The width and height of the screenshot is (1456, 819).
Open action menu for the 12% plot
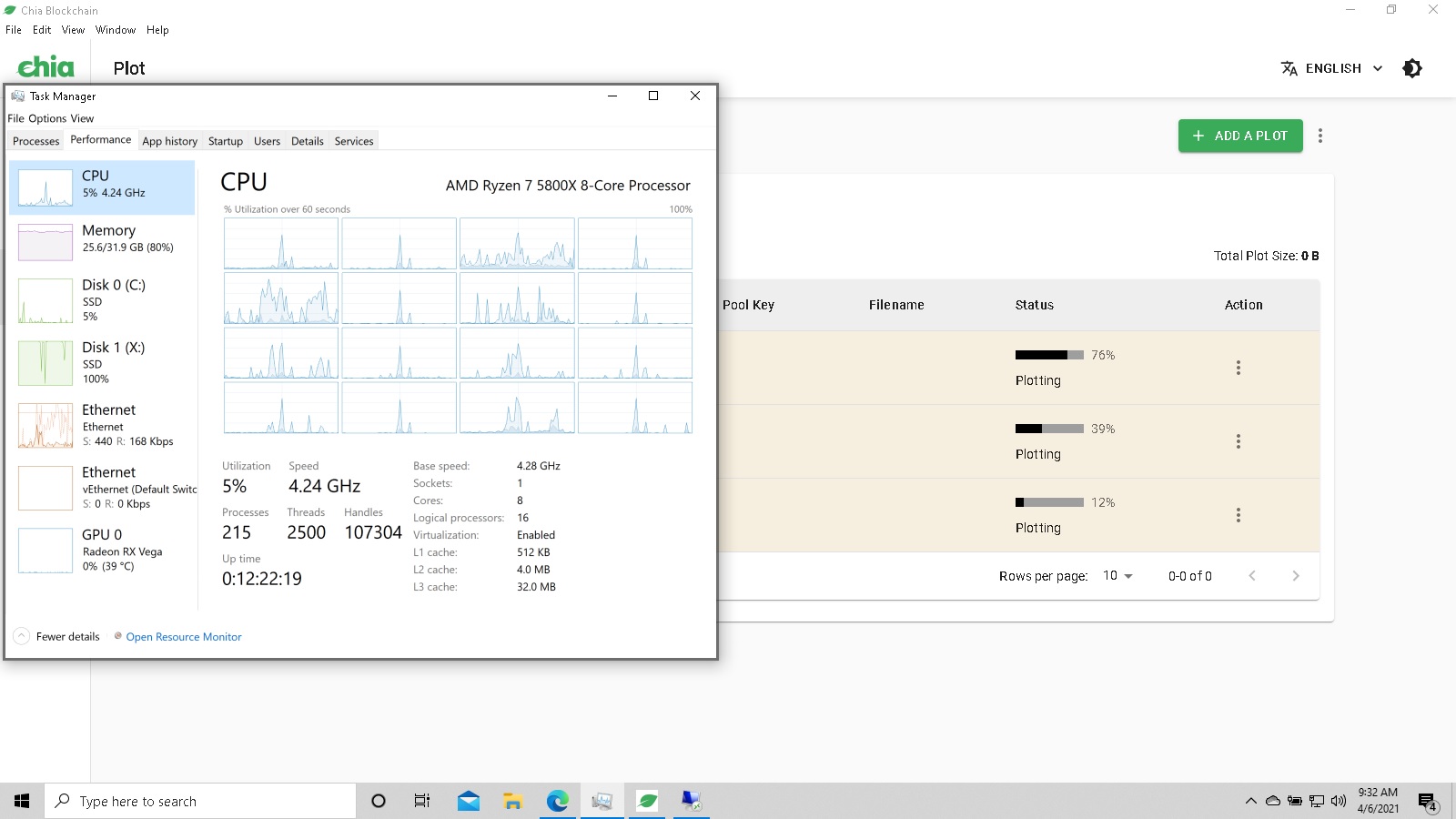point(1238,515)
